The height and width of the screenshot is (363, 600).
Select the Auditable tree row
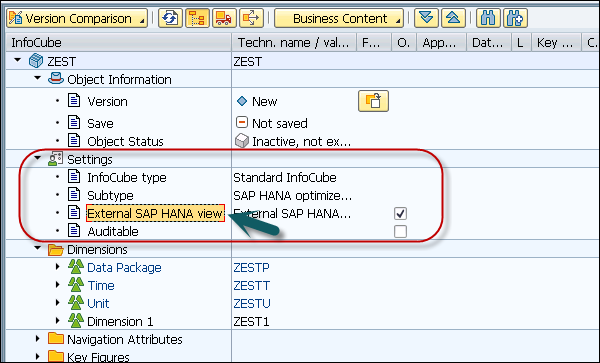coord(113,231)
